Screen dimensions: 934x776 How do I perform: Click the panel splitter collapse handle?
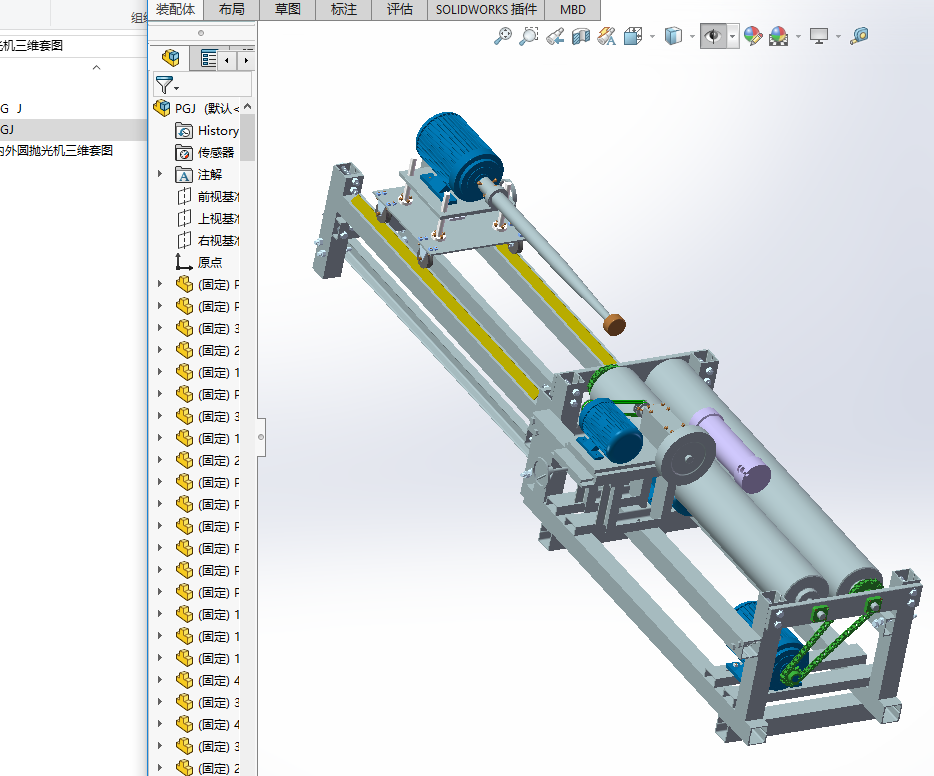click(x=261, y=436)
